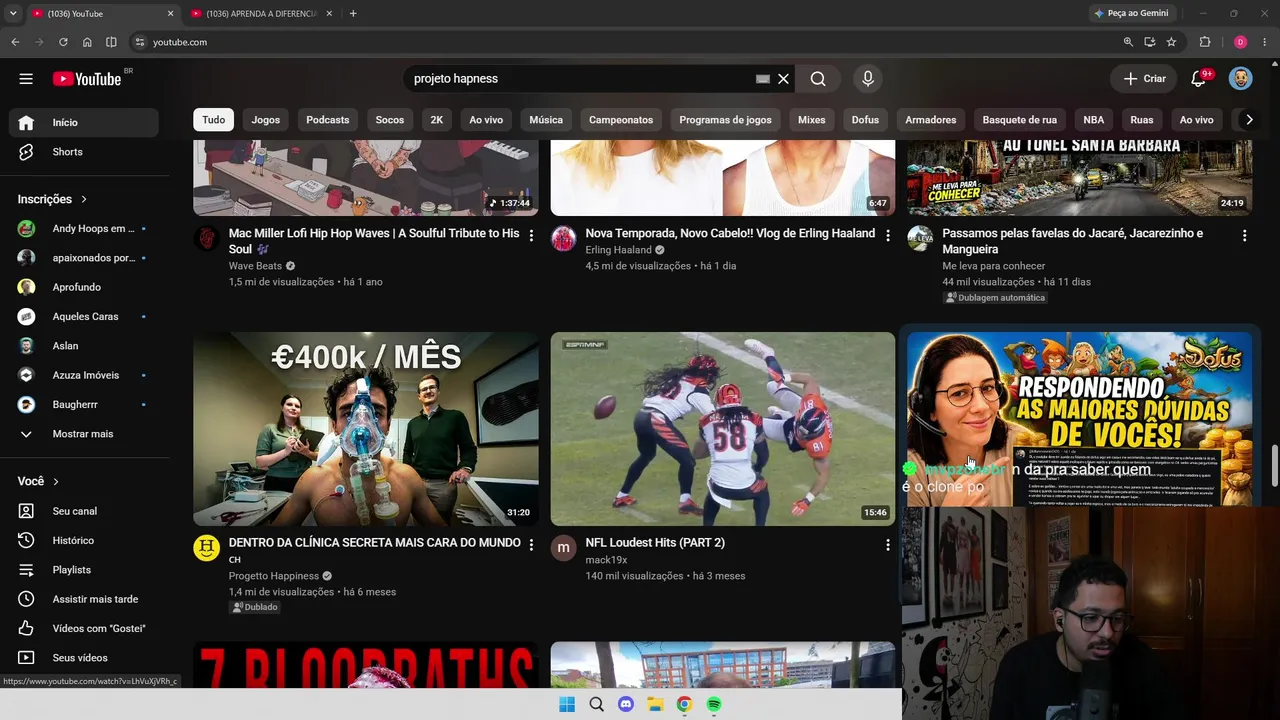Viewport: 1280px width, 720px height.
Task: Open the browser zoom magnifier icon
Action: pyautogui.click(x=1128, y=42)
